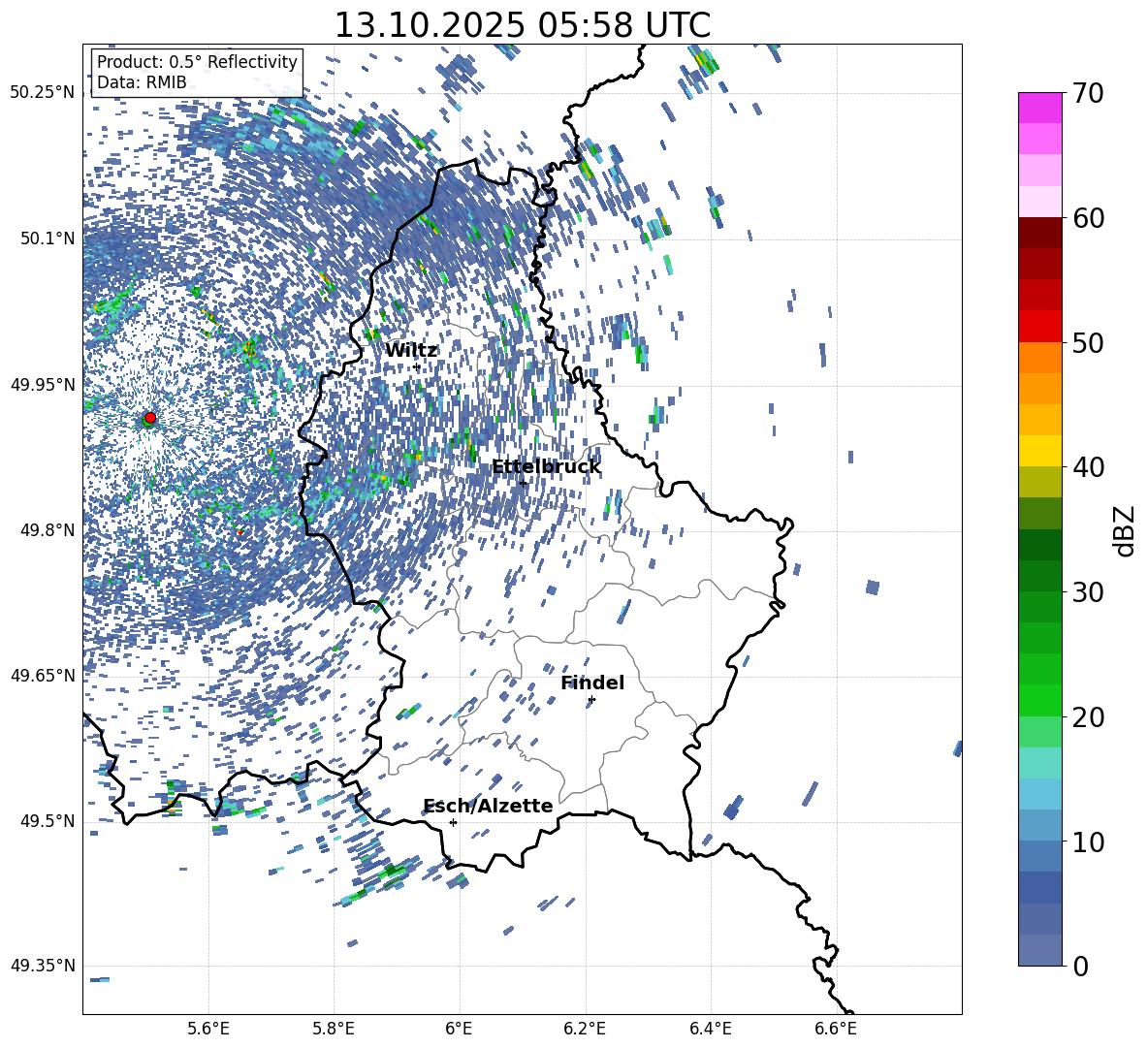
Task: Click the 5.6°E longitude tick label
Action: (x=208, y=1030)
